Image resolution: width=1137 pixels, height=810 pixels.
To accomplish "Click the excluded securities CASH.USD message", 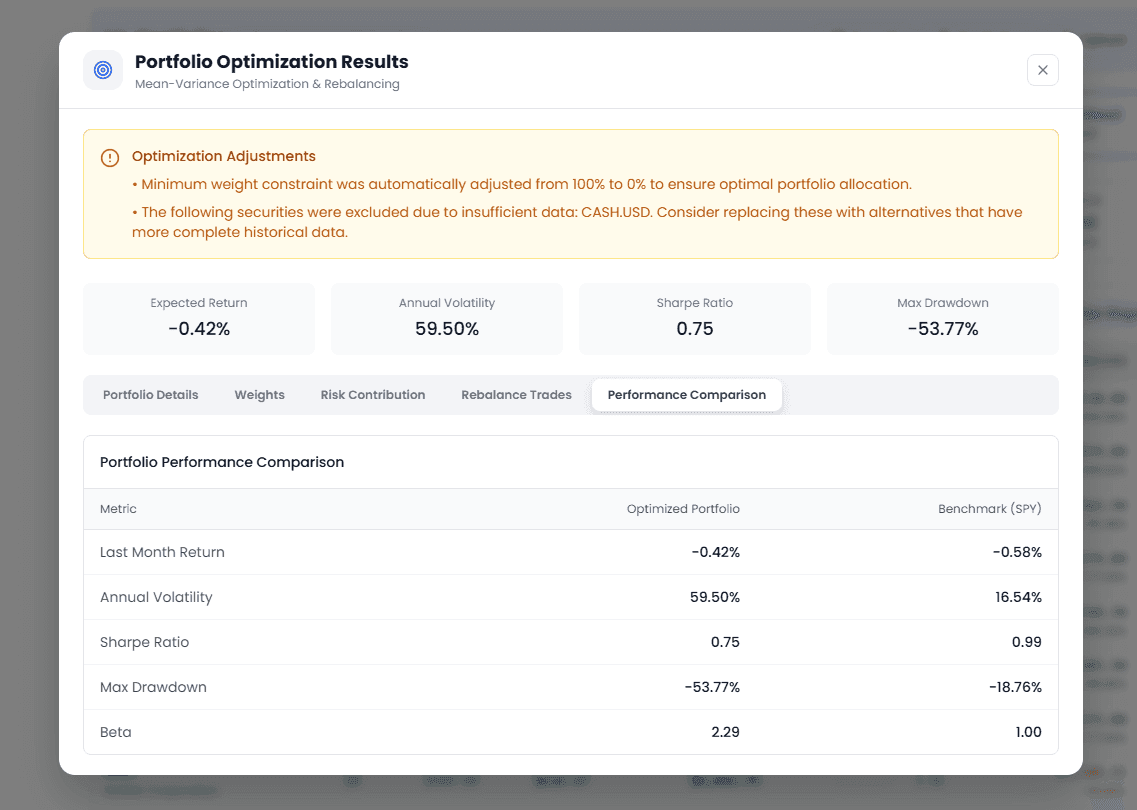I will point(577,222).
